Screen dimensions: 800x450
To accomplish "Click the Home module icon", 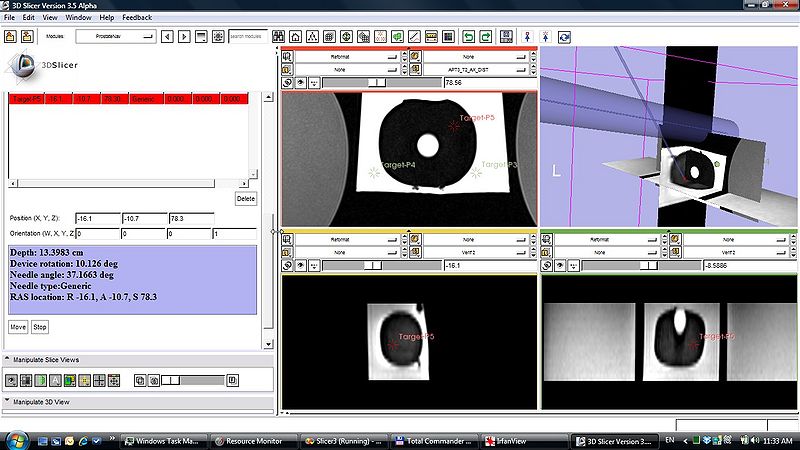I will pyautogui.click(x=295, y=37).
